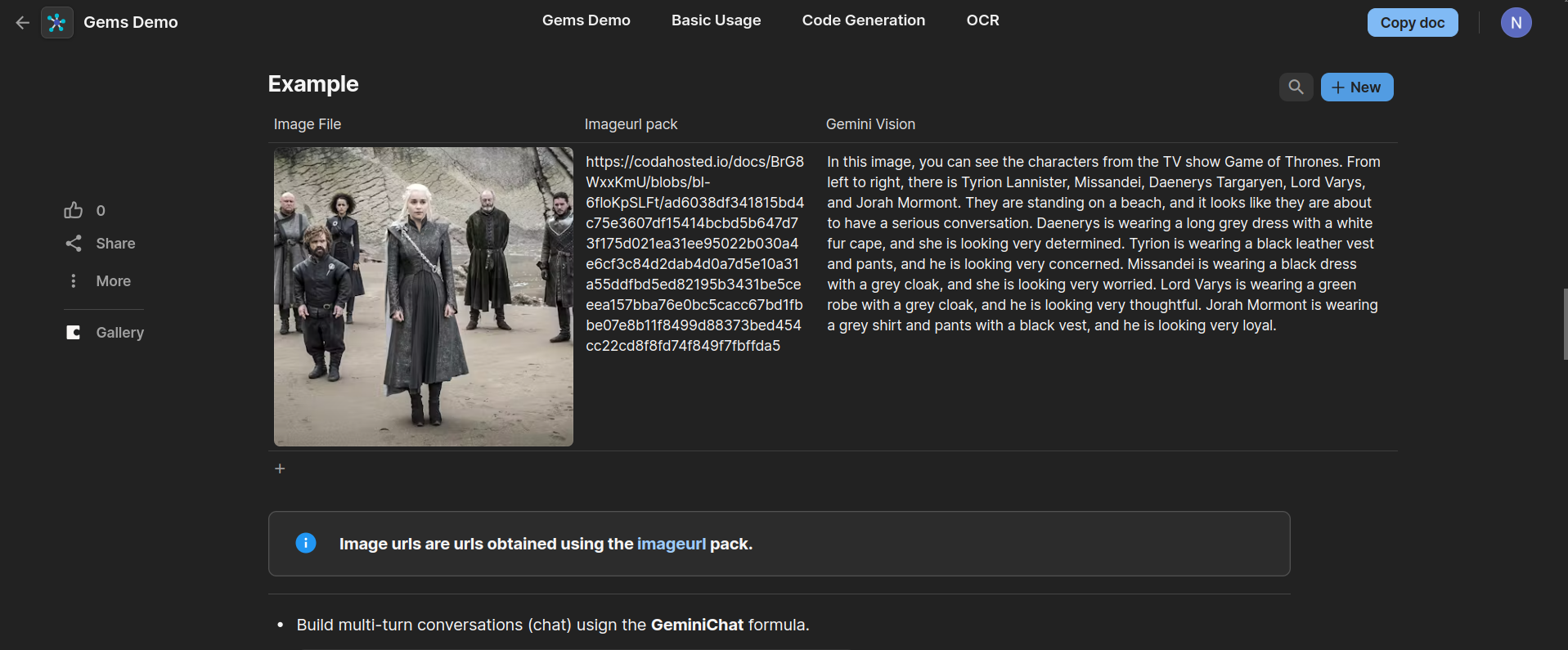1568x650 pixels.
Task: Click the bold GeminiChat formula text
Action: tap(697, 625)
